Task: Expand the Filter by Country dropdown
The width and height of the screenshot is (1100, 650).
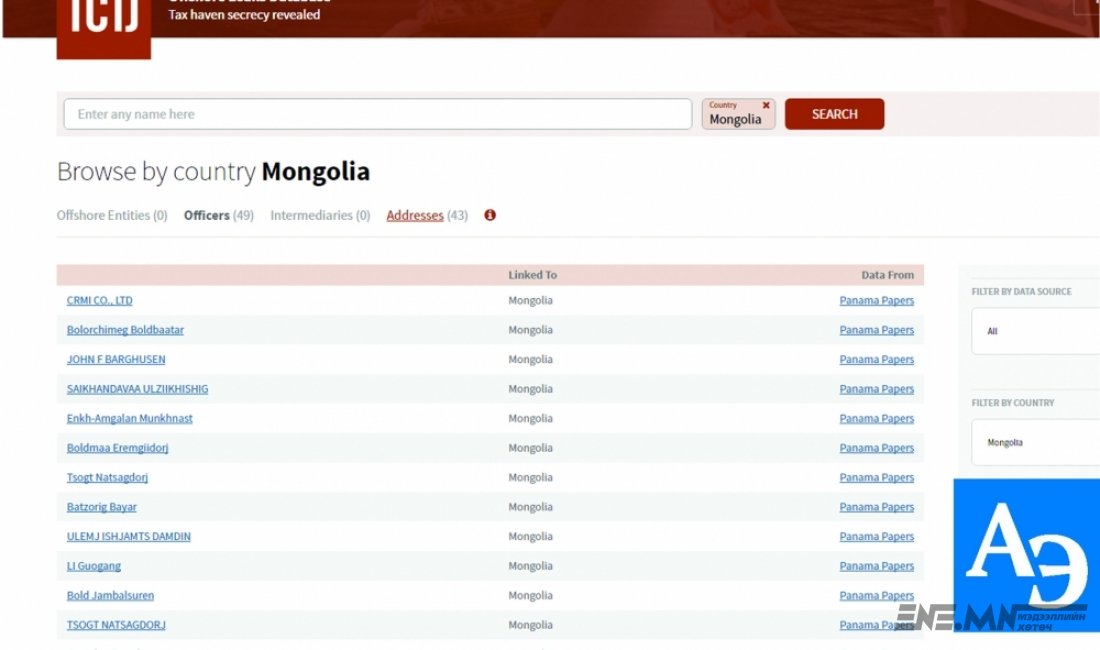Action: click(x=1035, y=442)
